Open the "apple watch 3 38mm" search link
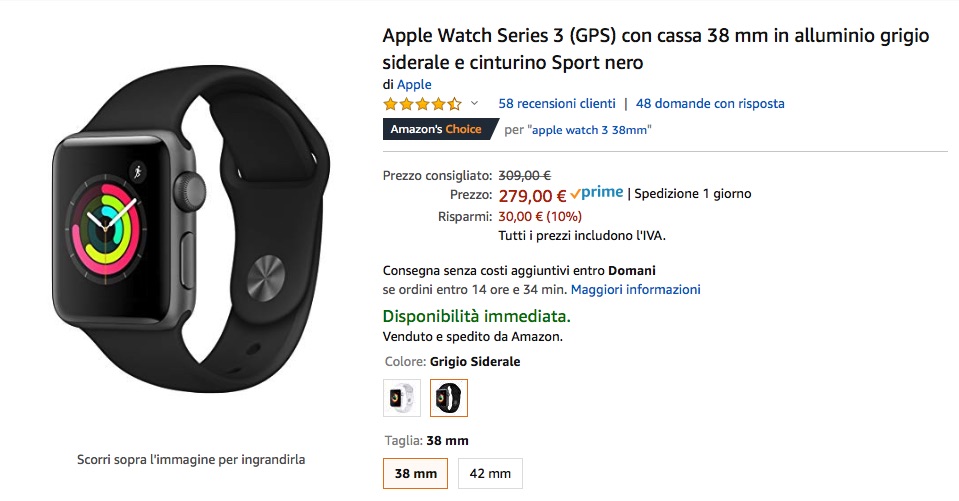 (x=590, y=129)
